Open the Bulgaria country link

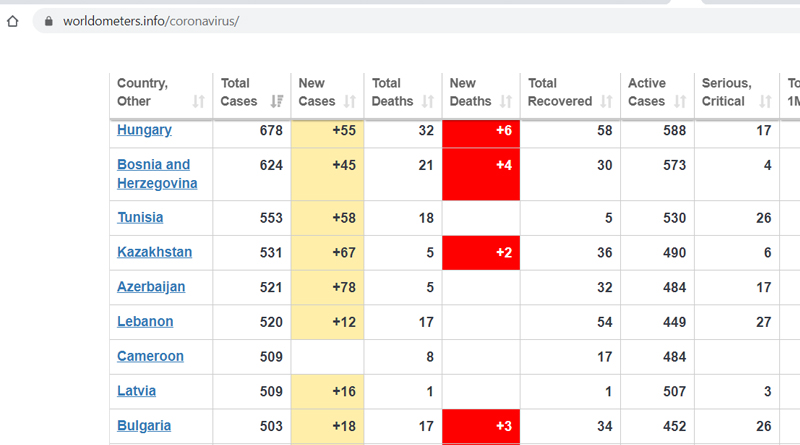click(144, 426)
